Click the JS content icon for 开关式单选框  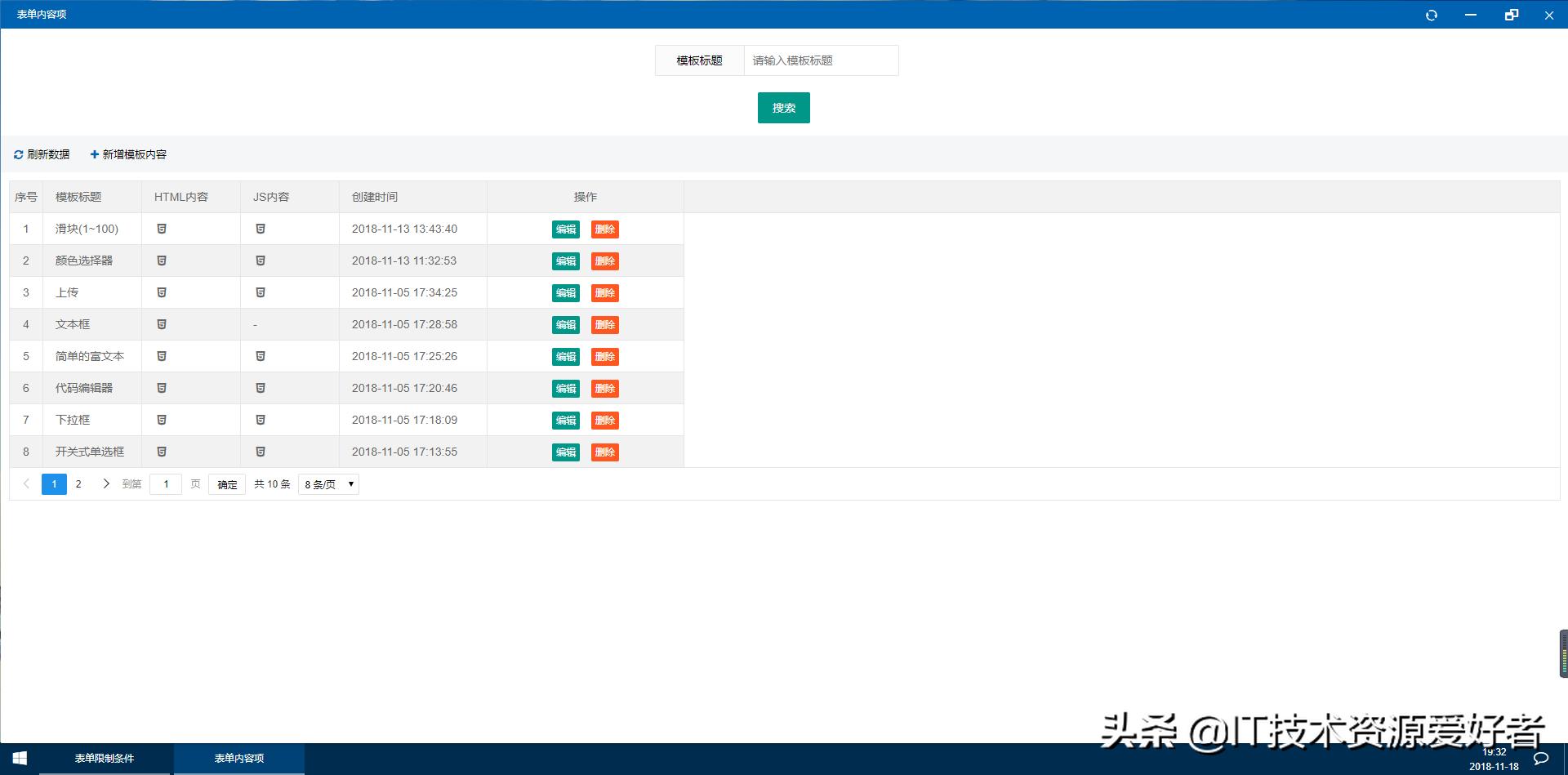click(x=261, y=452)
